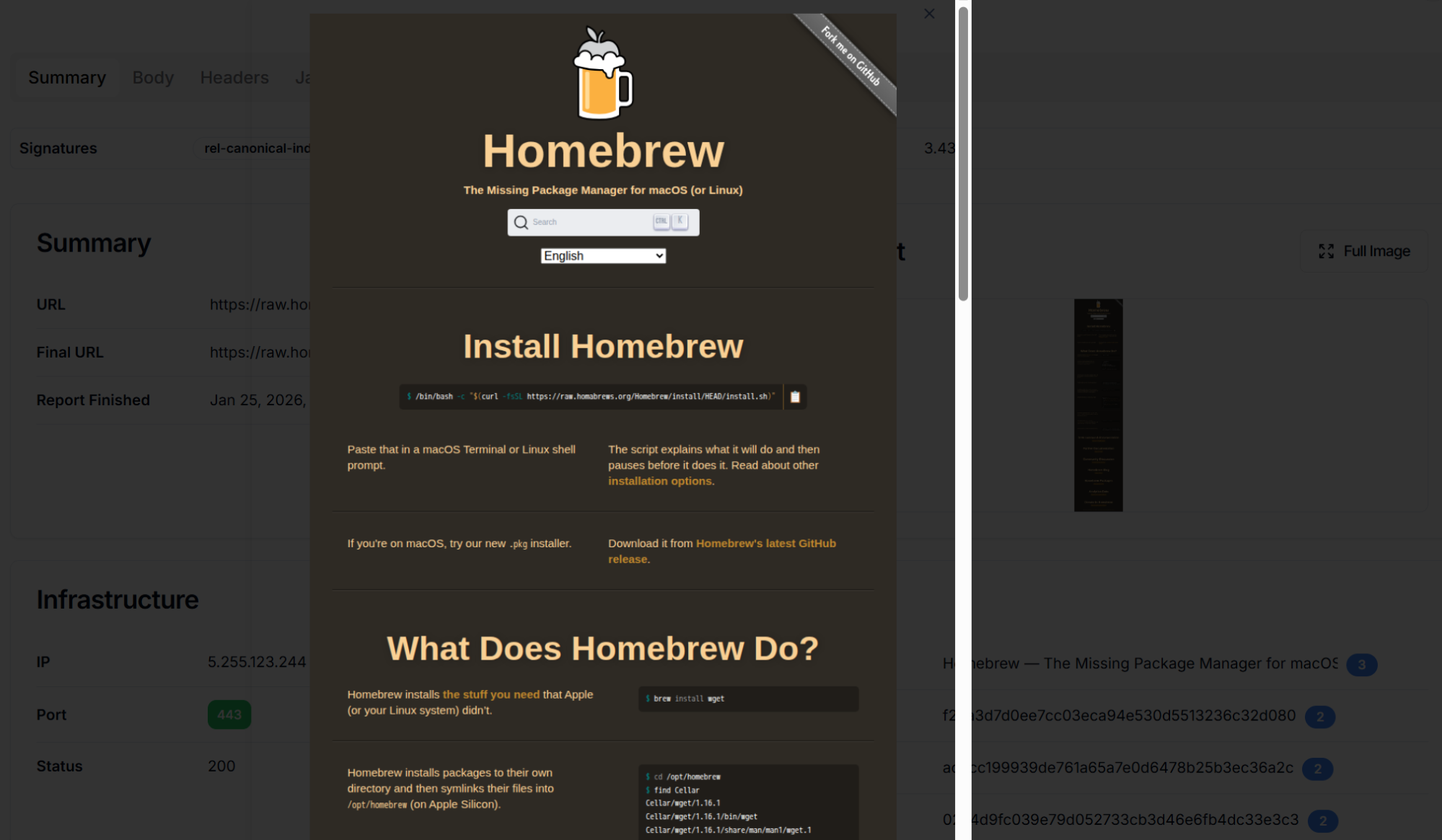Click the Fork me on GitHub ribbon
The image size is (1442, 840).
click(x=851, y=57)
